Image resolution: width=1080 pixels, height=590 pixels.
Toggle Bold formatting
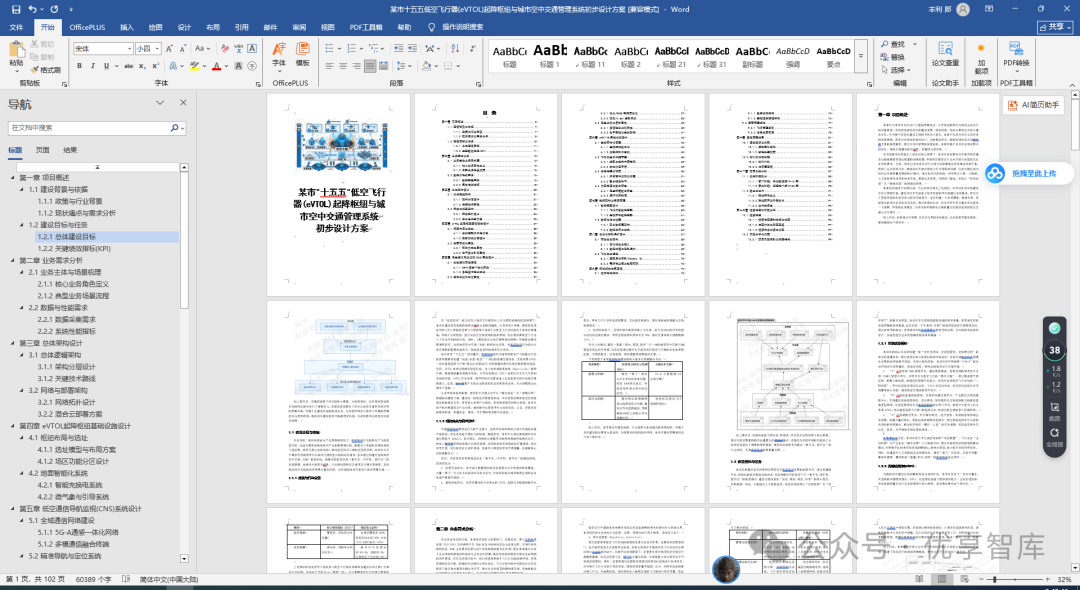pos(80,66)
